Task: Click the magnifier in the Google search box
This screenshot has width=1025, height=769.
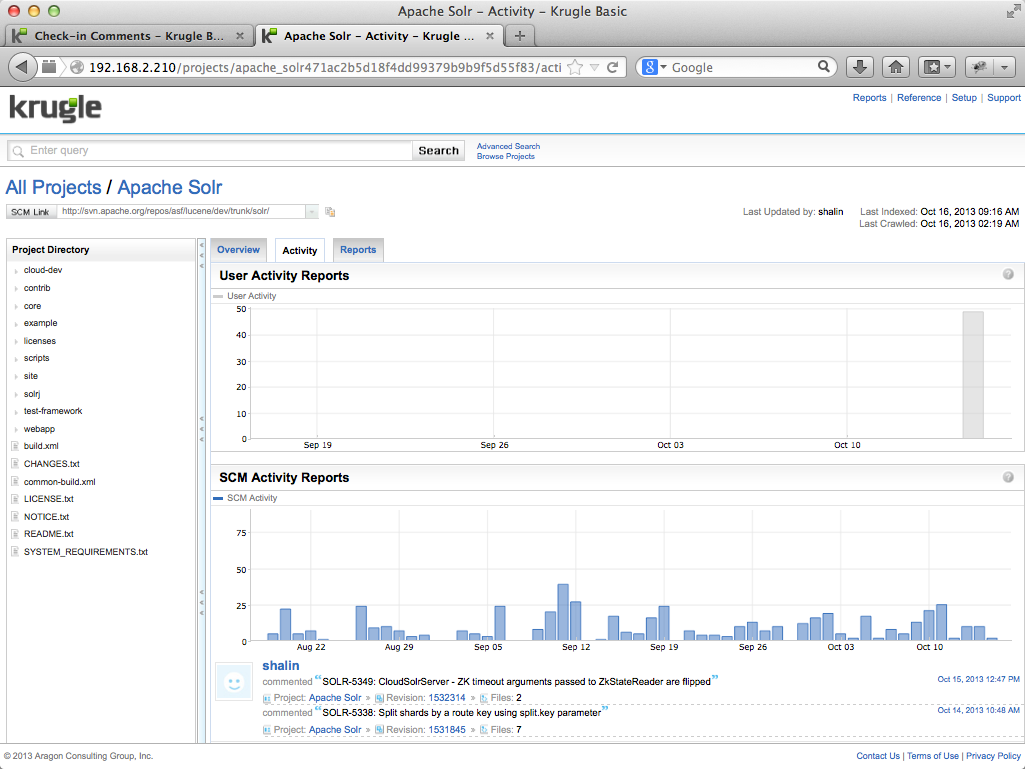Action: pos(824,67)
